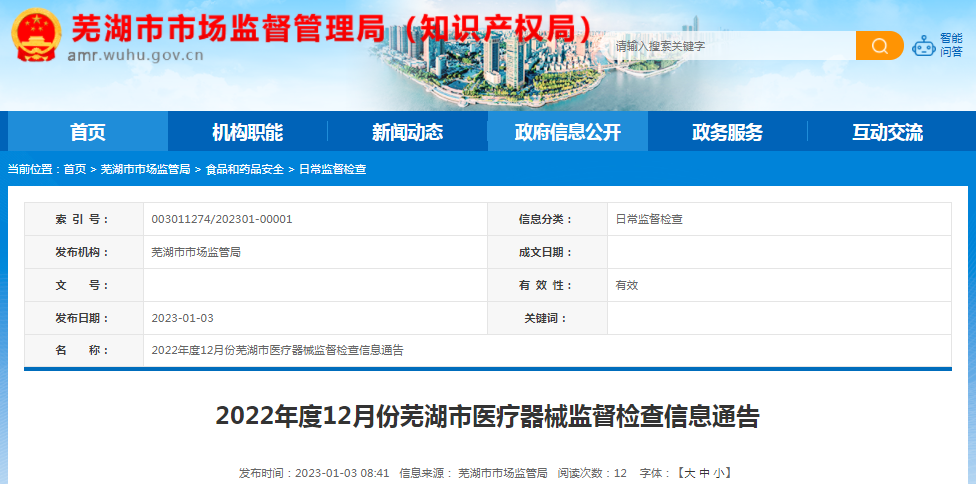The image size is (976, 484).
Task: Open the 机构职能 navigation tab
Action: coord(248,132)
